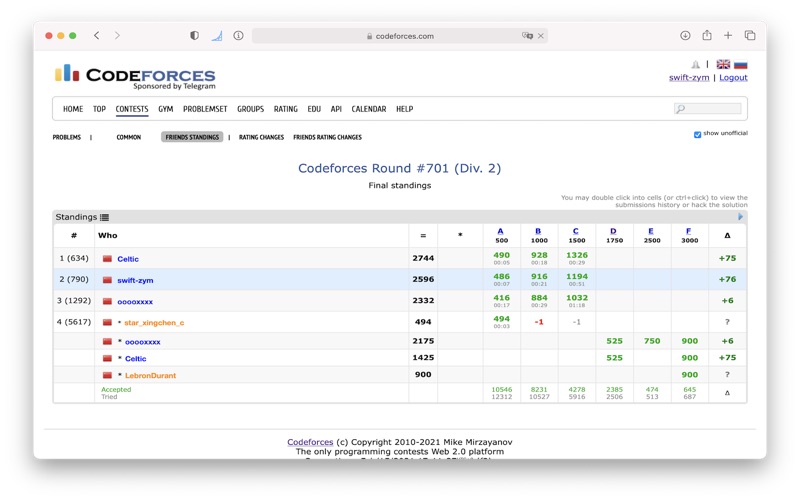Open the Codeforces footer link
The height and width of the screenshot is (500, 800).
tap(310, 442)
